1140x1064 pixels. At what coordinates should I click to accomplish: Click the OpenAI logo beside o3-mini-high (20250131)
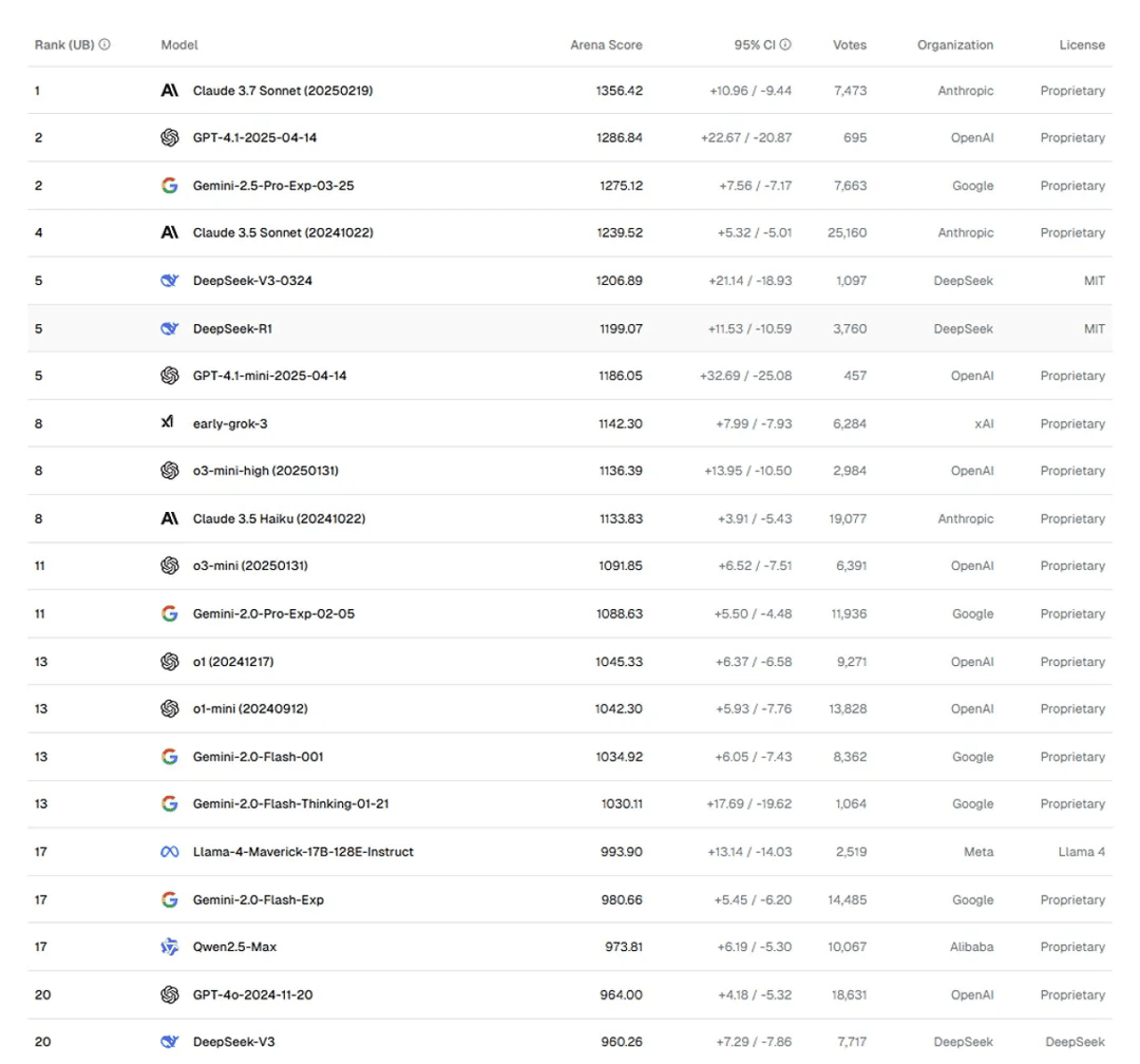click(x=169, y=470)
